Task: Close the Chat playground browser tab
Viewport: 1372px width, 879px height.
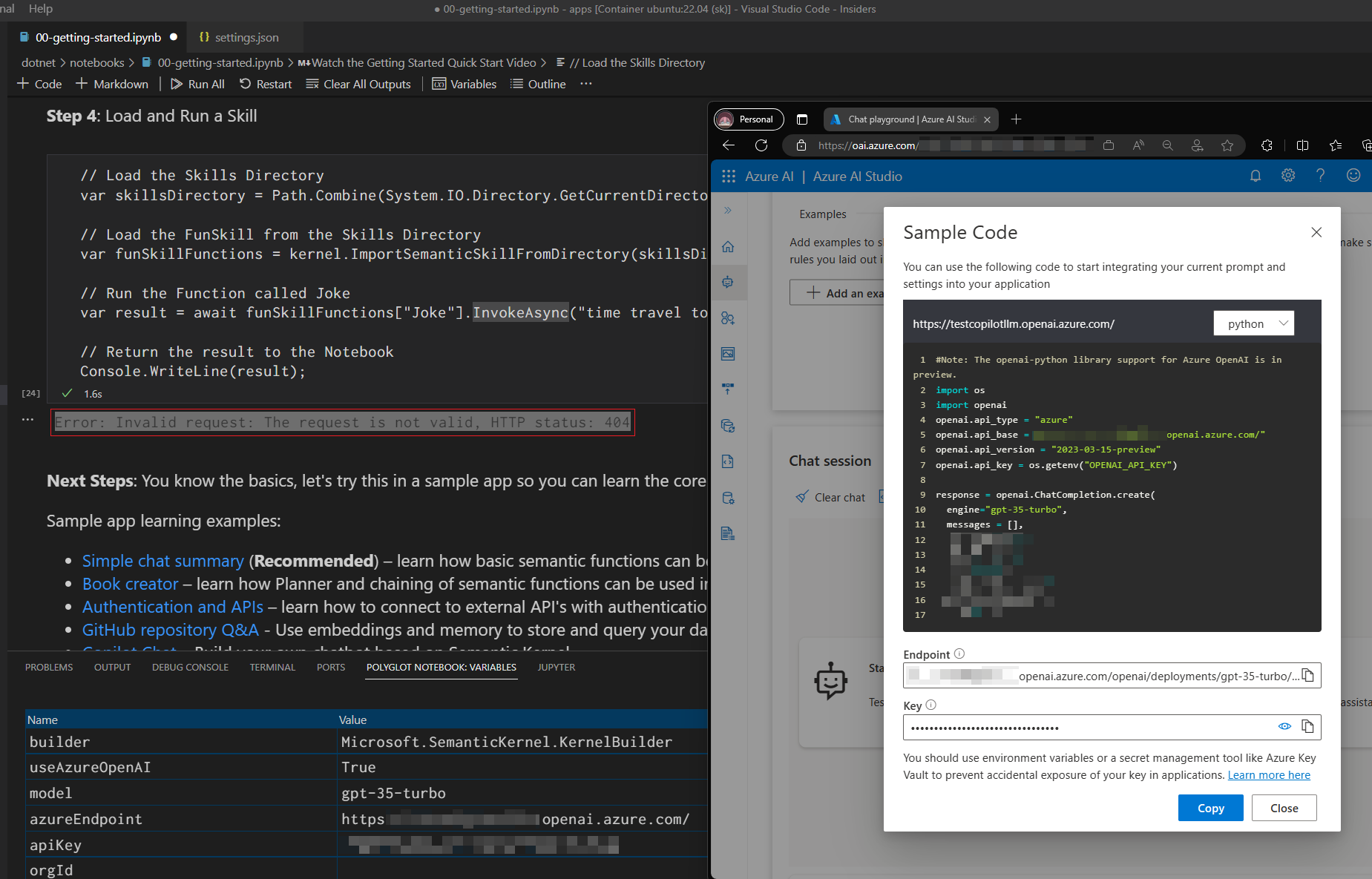Action: pos(987,119)
